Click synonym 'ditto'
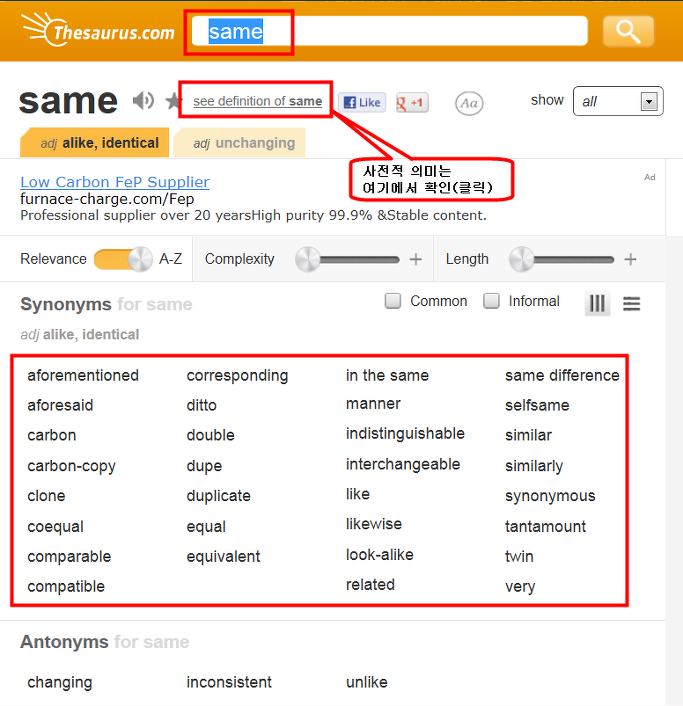Image resolution: width=683 pixels, height=706 pixels. coord(202,405)
